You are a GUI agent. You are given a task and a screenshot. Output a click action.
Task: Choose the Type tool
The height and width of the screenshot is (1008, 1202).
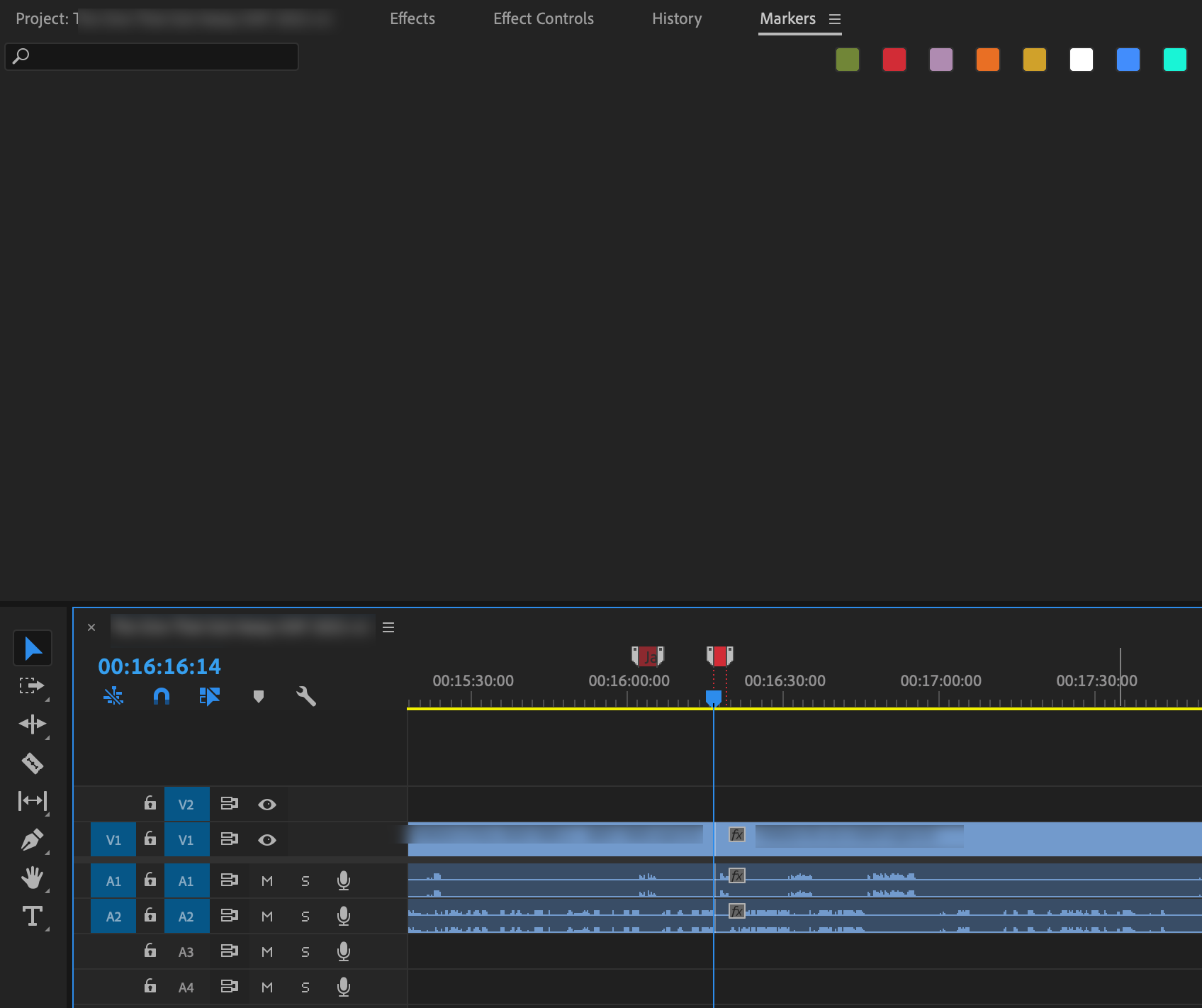coord(33,917)
